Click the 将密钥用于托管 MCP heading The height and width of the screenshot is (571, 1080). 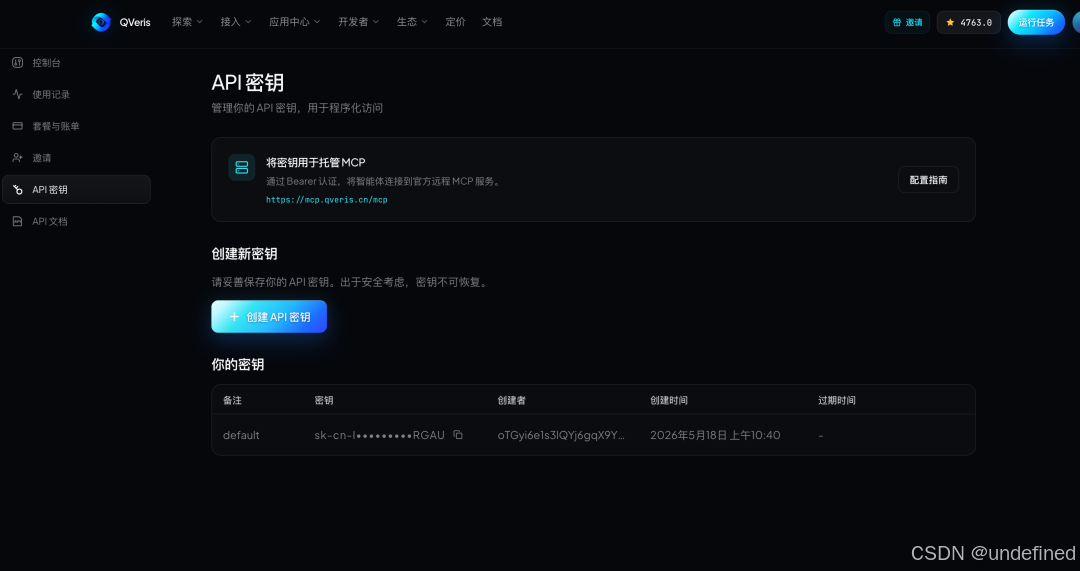(x=315, y=163)
